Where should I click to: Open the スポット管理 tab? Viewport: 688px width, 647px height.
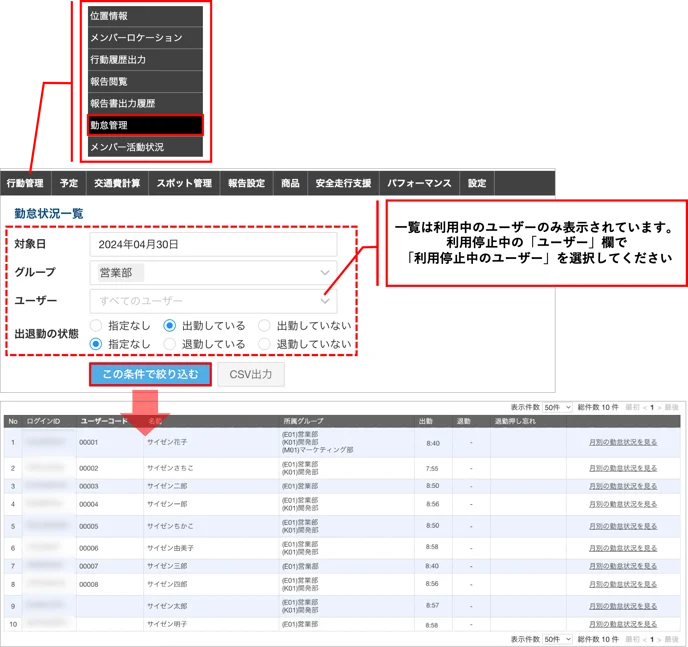click(184, 183)
